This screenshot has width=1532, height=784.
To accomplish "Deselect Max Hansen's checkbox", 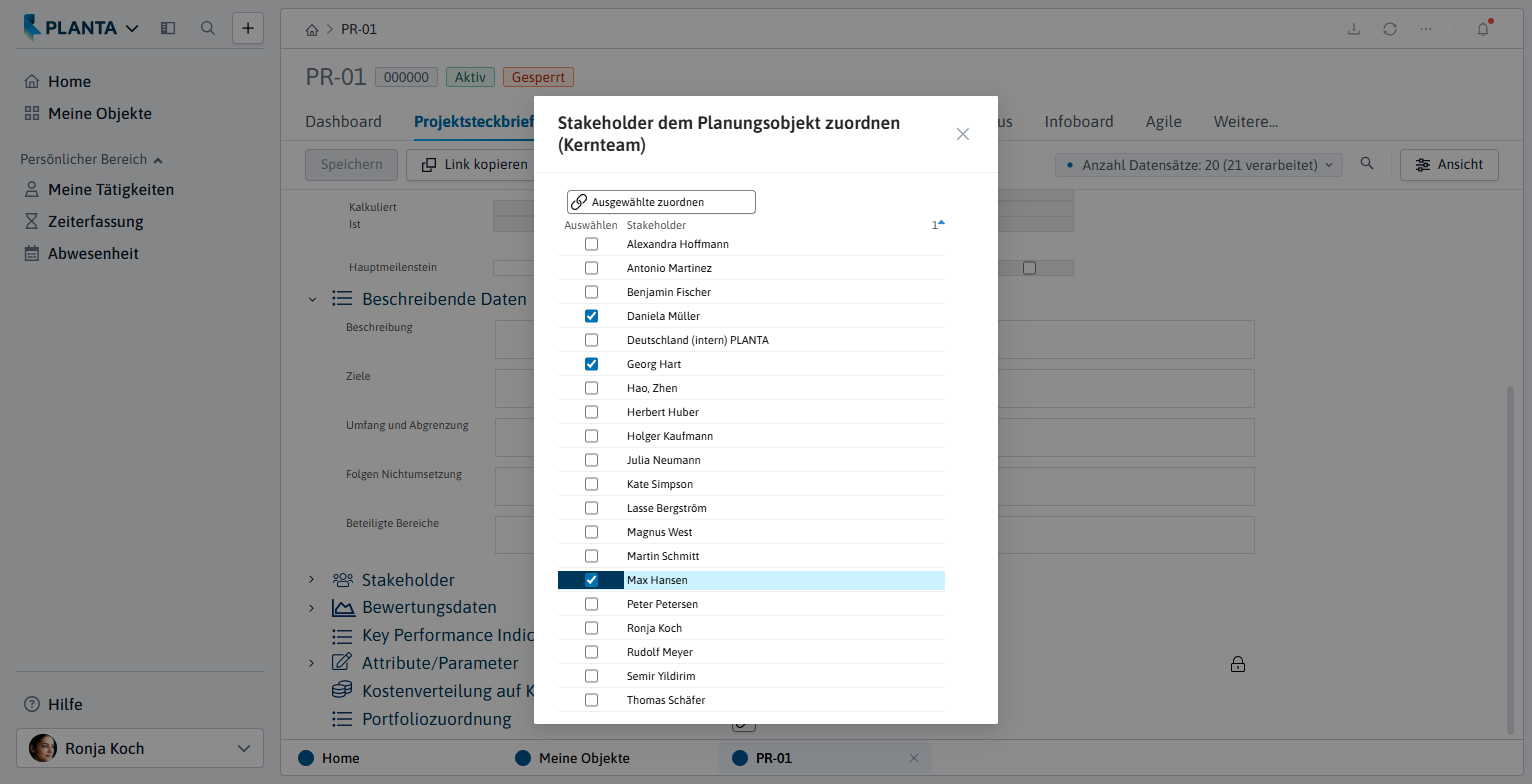I will click(x=591, y=580).
